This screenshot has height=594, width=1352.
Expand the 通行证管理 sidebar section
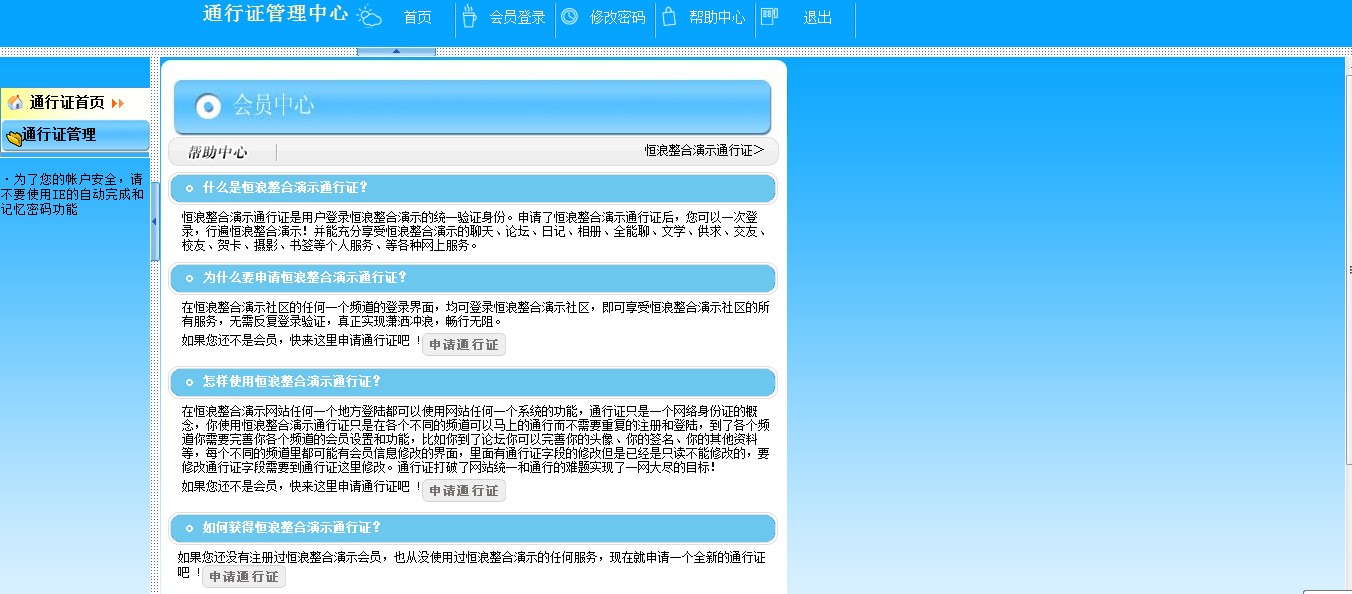[x=75, y=135]
